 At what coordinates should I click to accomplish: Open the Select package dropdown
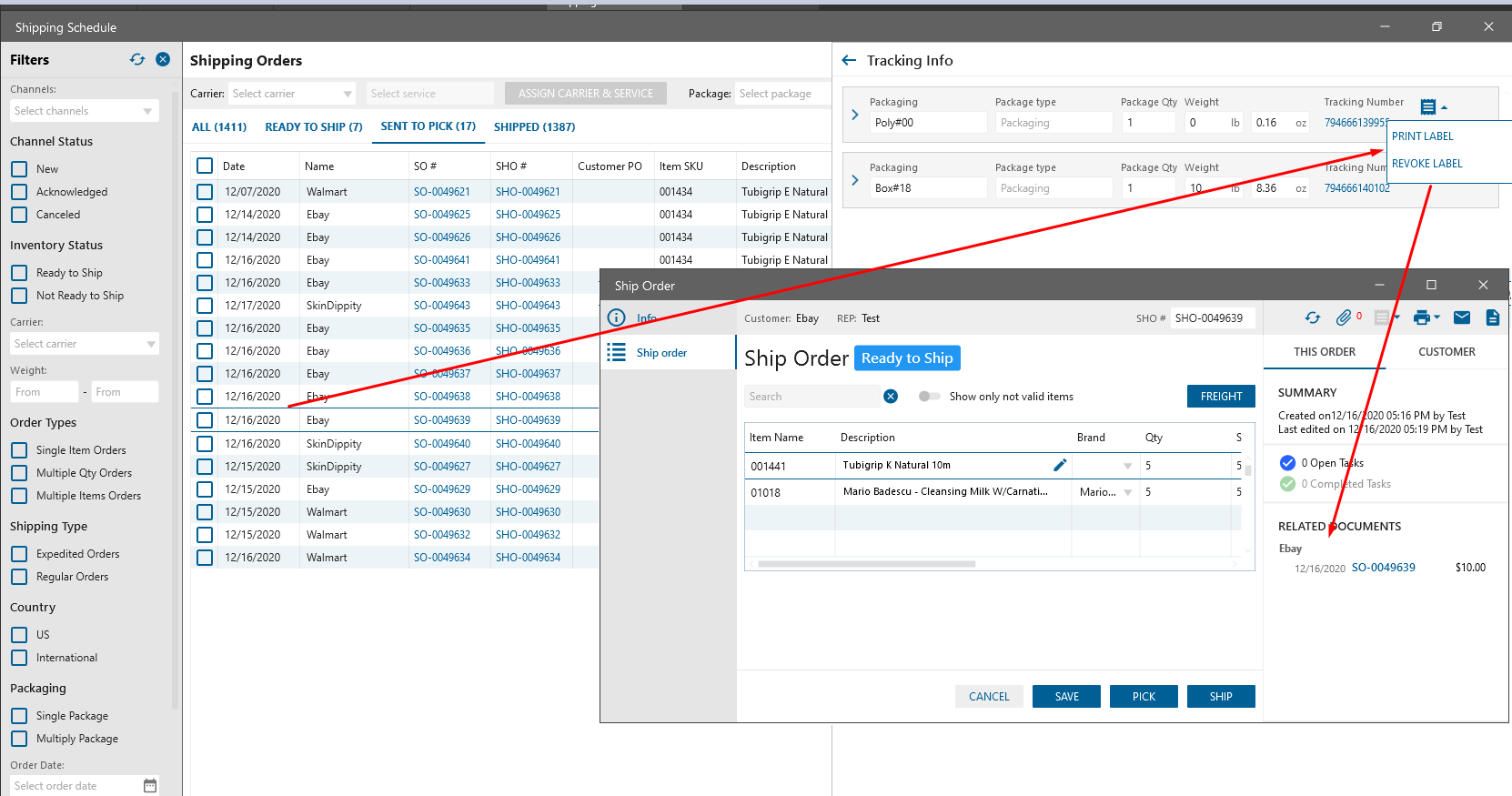click(782, 94)
